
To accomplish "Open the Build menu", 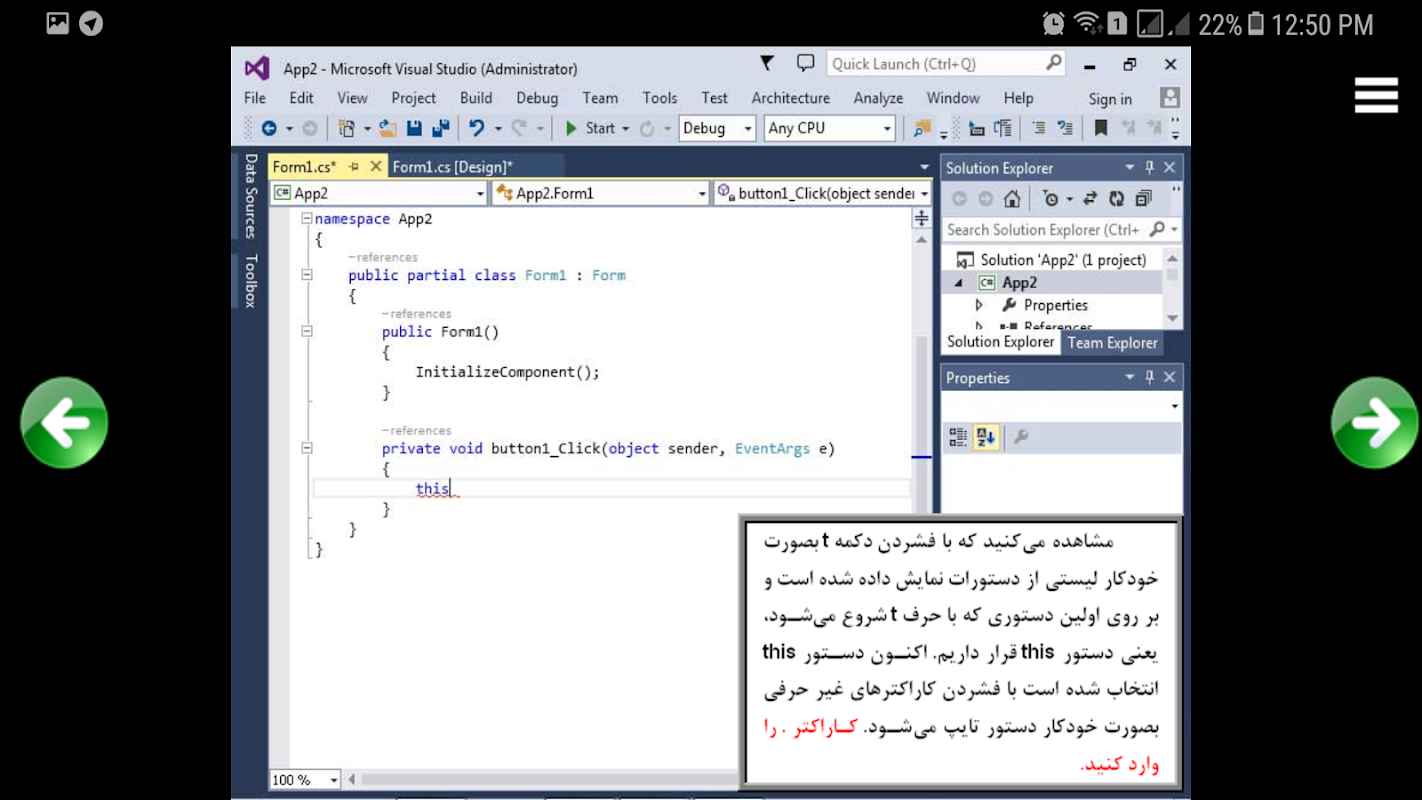I will click(476, 98).
